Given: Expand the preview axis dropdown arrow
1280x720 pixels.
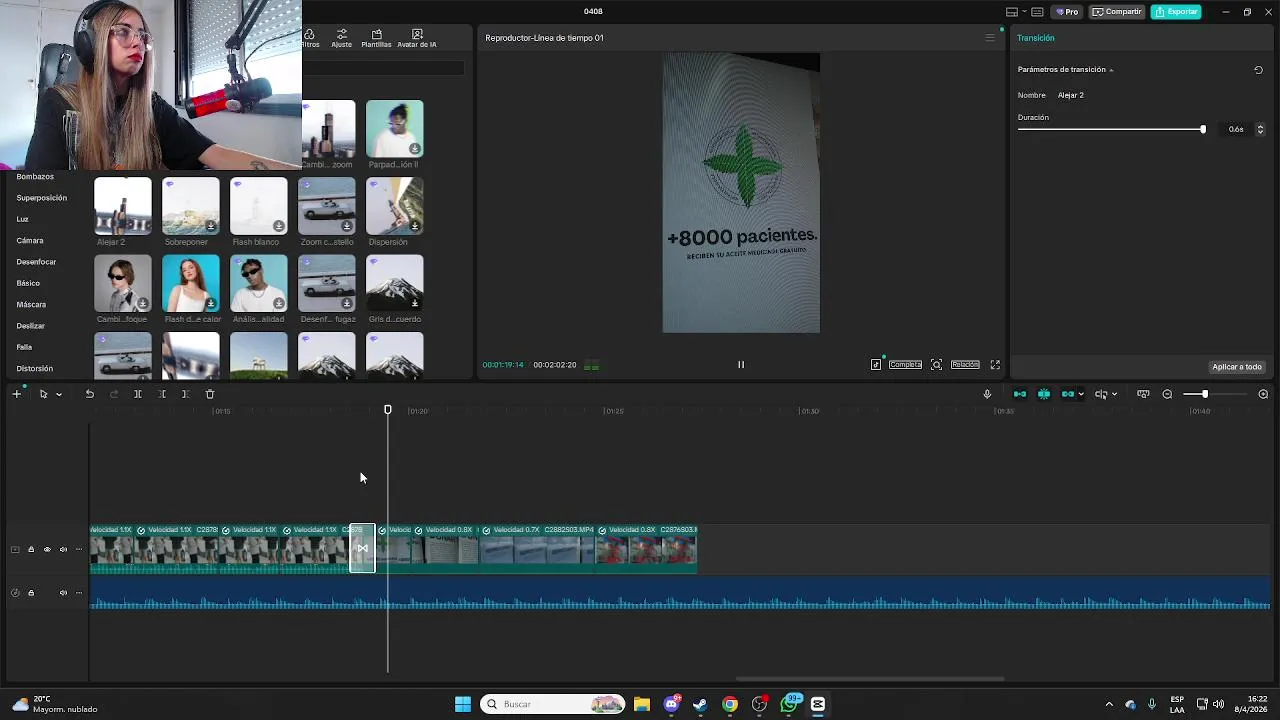Looking at the screenshot, I should pos(1114,394).
